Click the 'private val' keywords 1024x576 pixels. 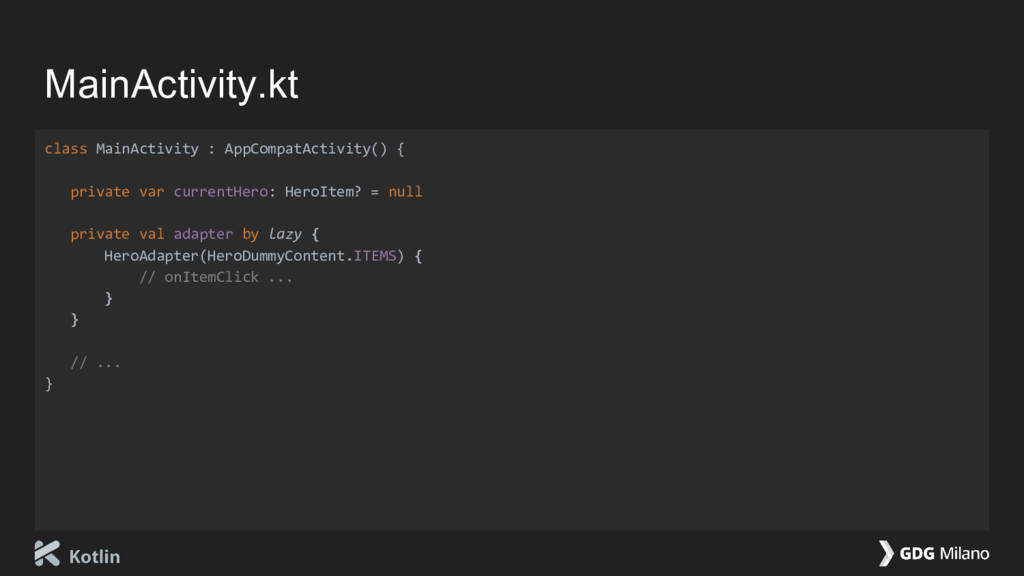pos(117,234)
